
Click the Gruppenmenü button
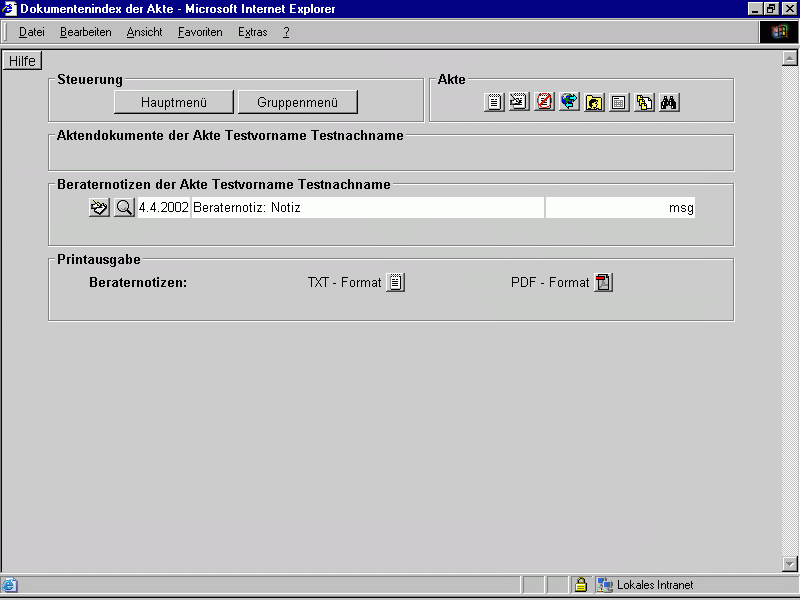coord(297,102)
